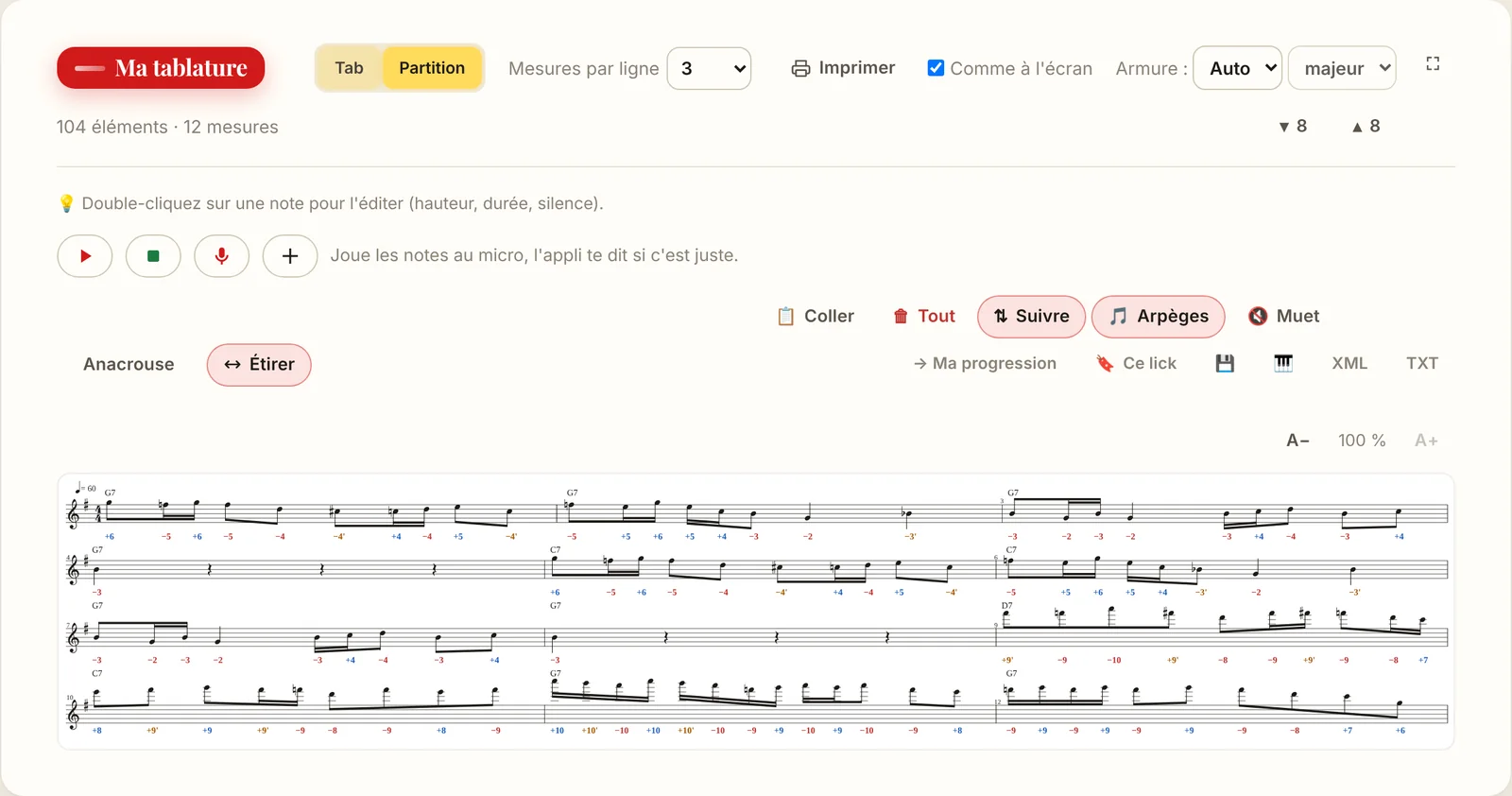The width and height of the screenshot is (1512, 796).
Task: Toggle the Suivre follow mode
Action: pyautogui.click(x=1031, y=317)
